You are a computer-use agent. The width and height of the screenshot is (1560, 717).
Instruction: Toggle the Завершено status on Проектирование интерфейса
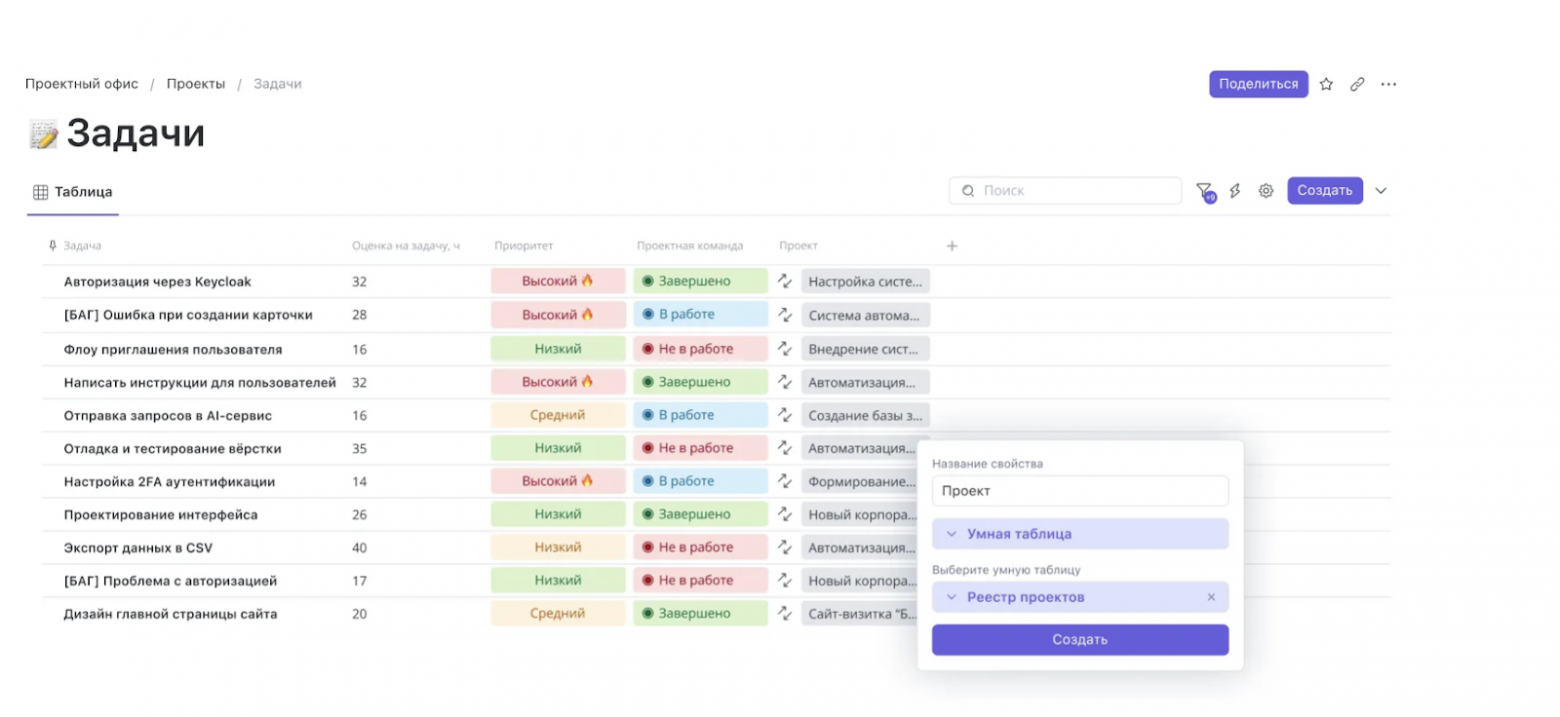click(701, 514)
